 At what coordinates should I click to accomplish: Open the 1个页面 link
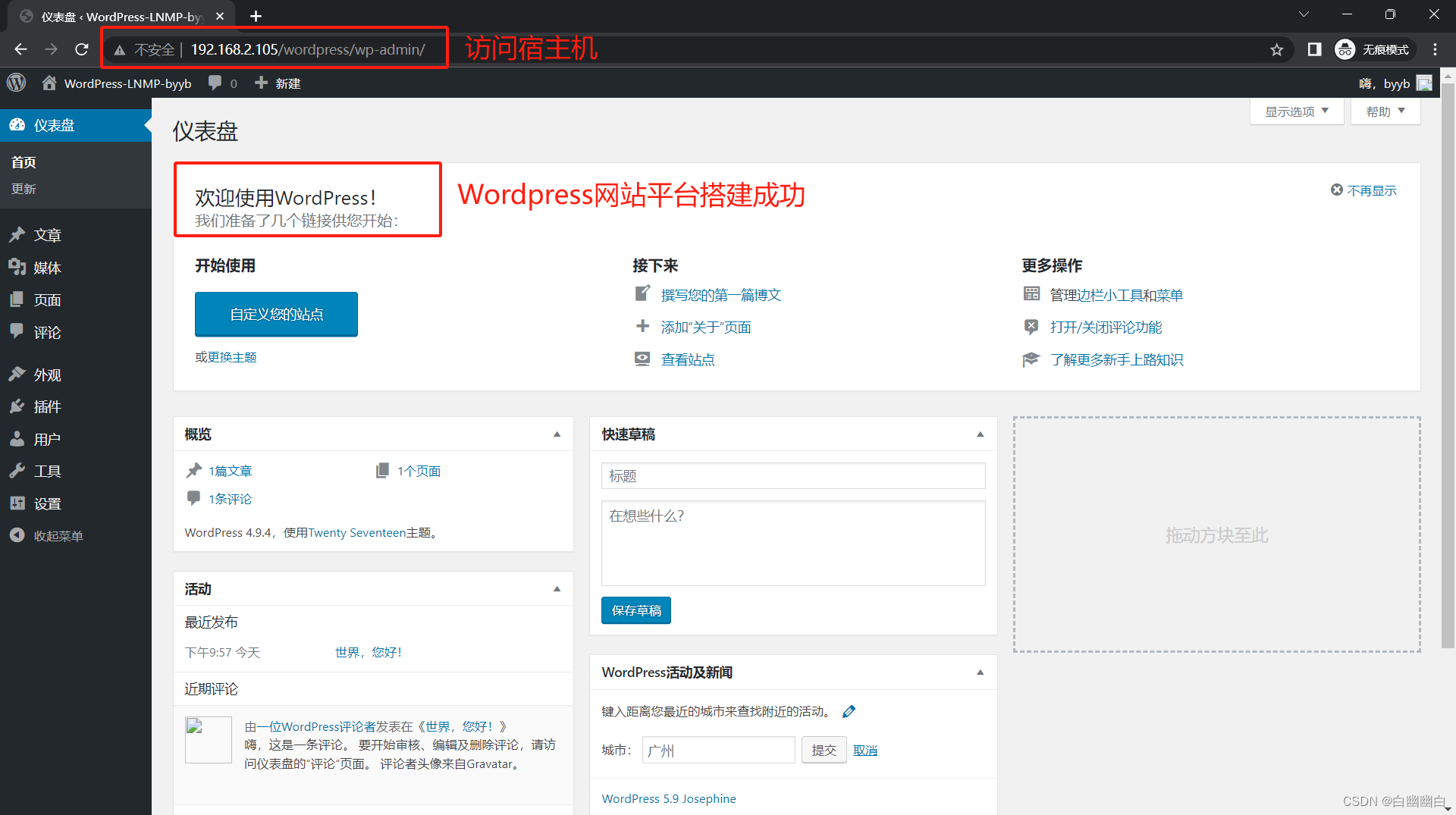[419, 471]
